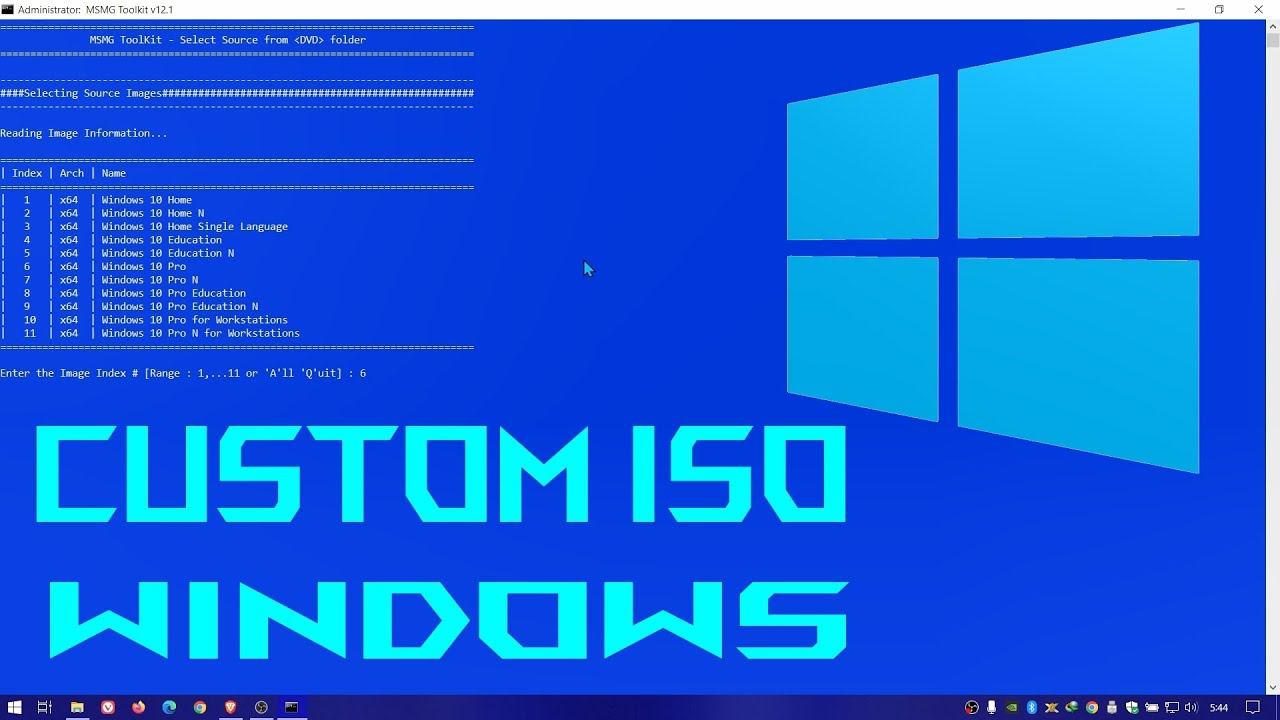Click the 'Selecting Source Images' banner line
Screen dimensions: 1280x720
click(237, 93)
